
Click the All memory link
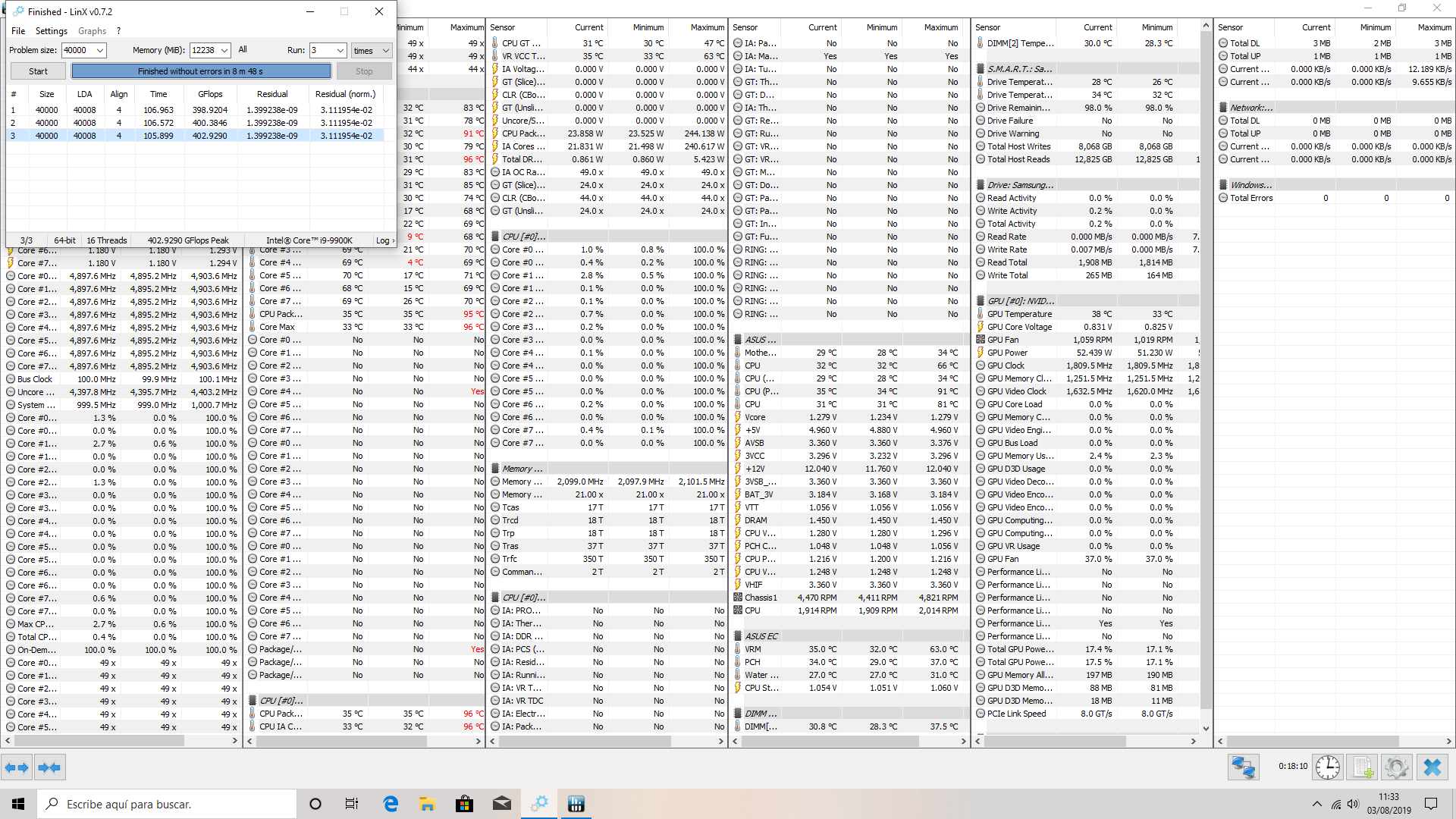click(x=243, y=49)
